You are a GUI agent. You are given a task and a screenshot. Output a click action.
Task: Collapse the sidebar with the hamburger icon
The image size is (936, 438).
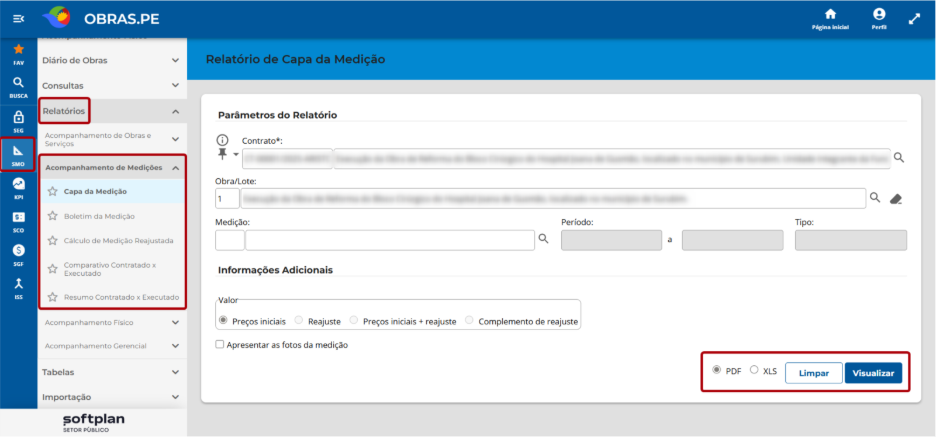click(x=18, y=19)
